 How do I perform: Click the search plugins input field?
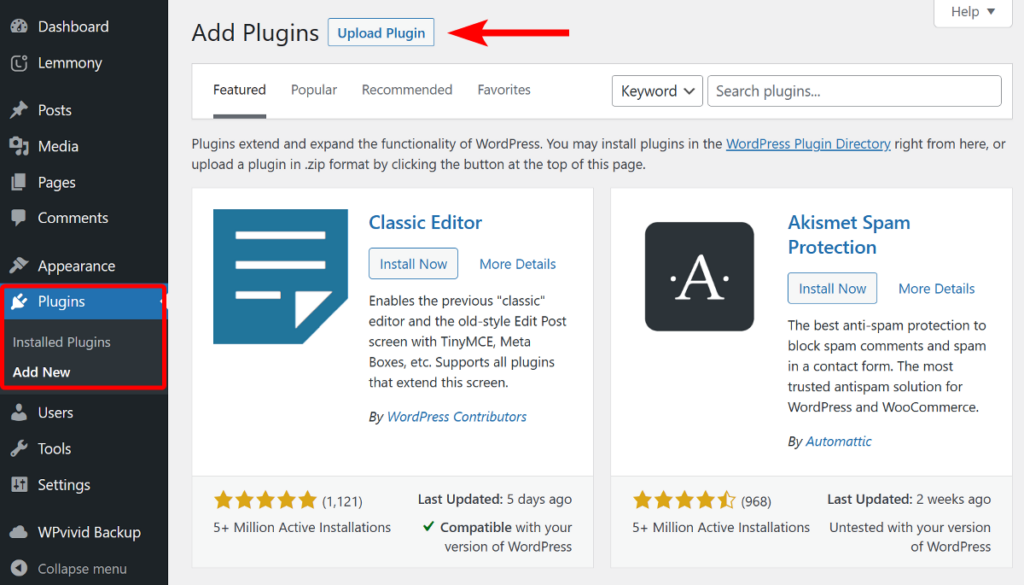tap(854, 90)
